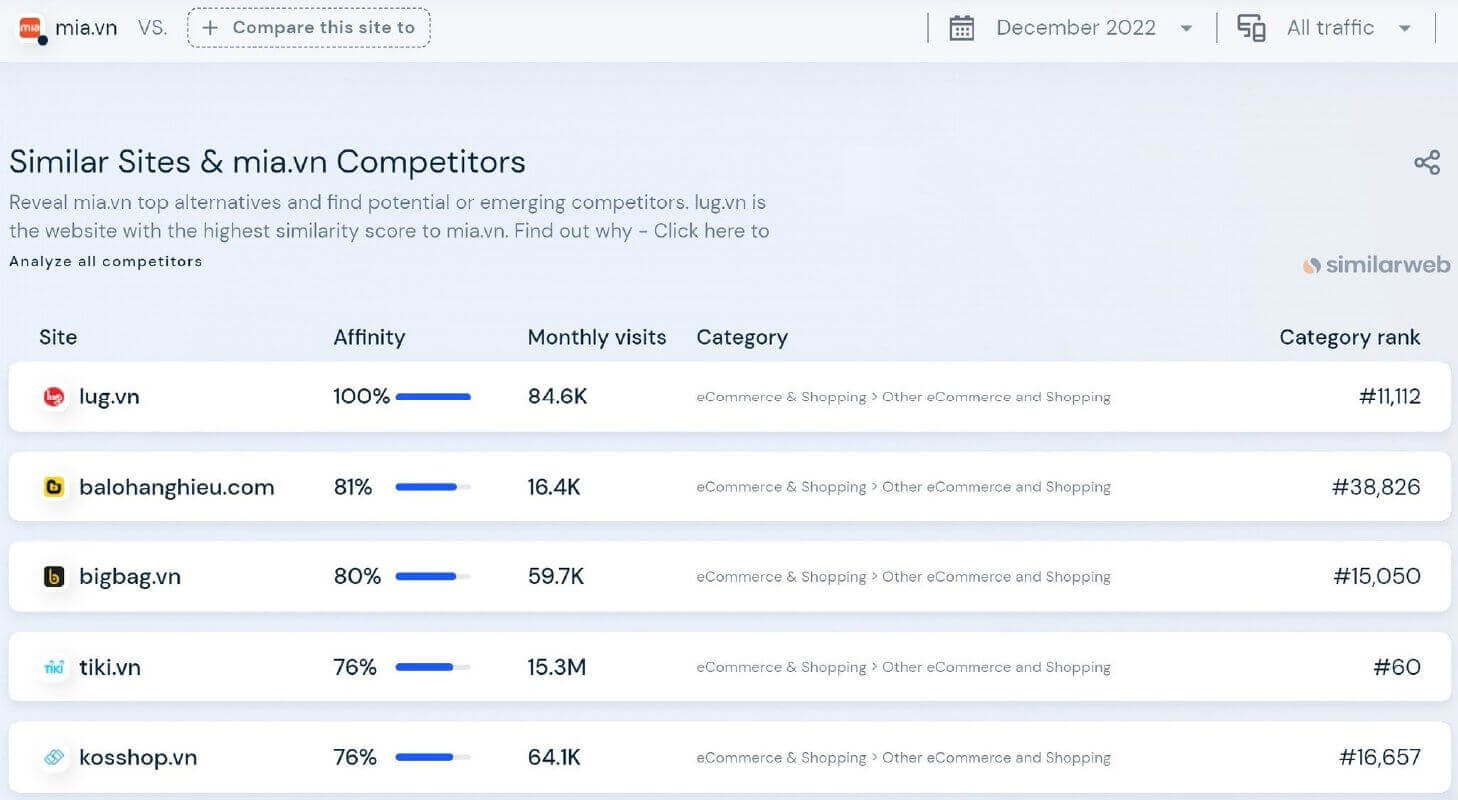Click the kosshop.vn category text
This screenshot has width=1458, height=800.
(x=903, y=757)
